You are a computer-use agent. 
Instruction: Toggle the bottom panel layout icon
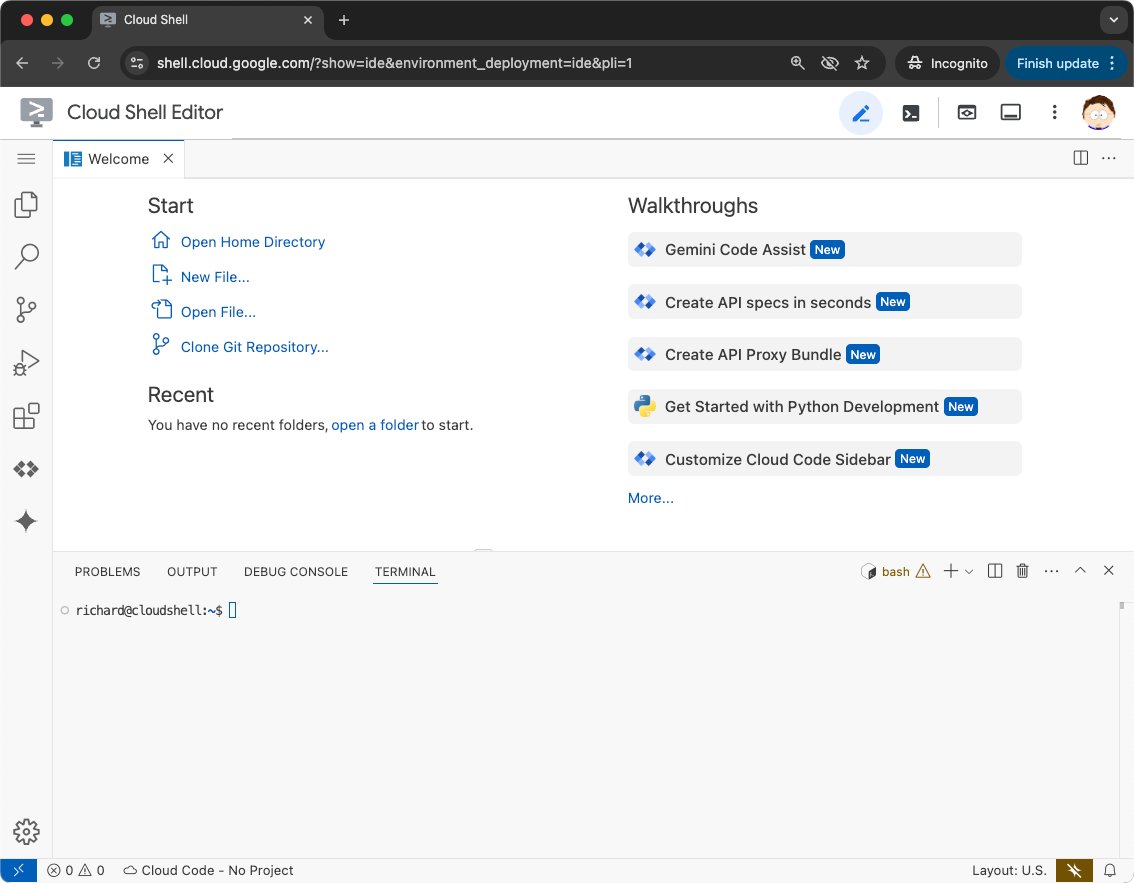click(x=1010, y=112)
